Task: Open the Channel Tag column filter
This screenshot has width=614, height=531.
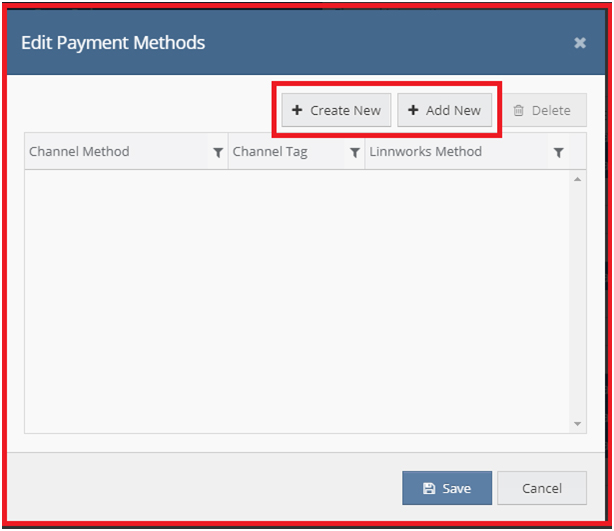Action: (355, 152)
